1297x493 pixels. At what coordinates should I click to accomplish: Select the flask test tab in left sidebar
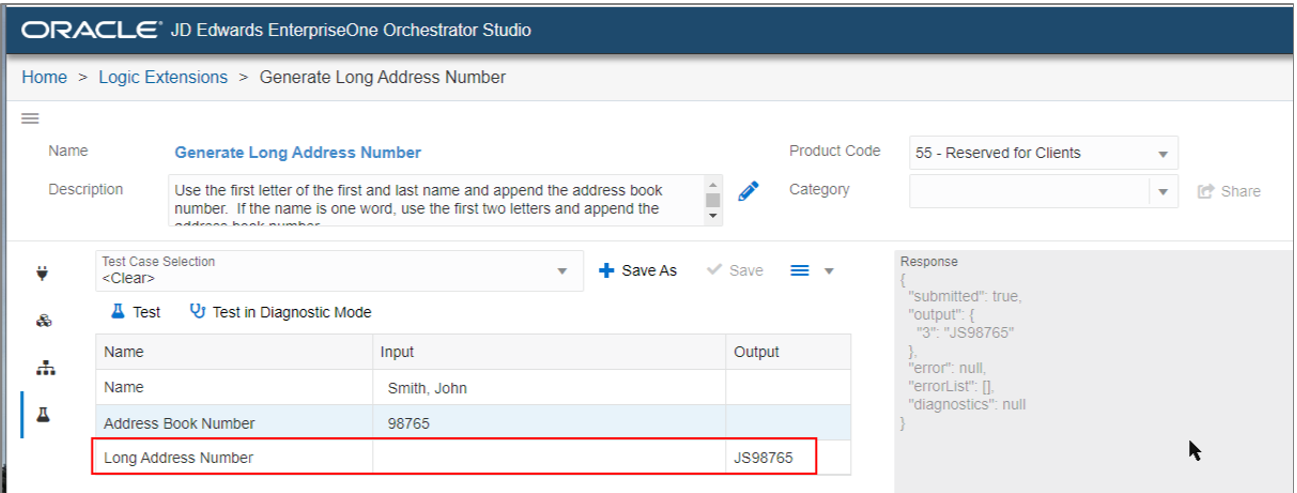click(43, 415)
